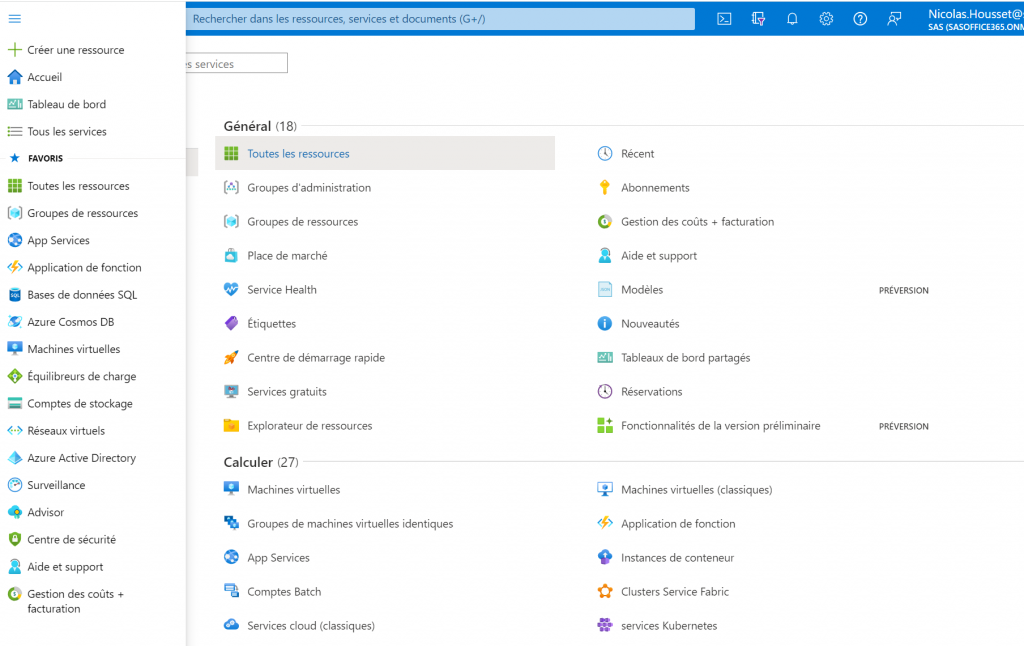Open Nouveautés link
This screenshot has height=646, width=1024.
click(x=650, y=323)
